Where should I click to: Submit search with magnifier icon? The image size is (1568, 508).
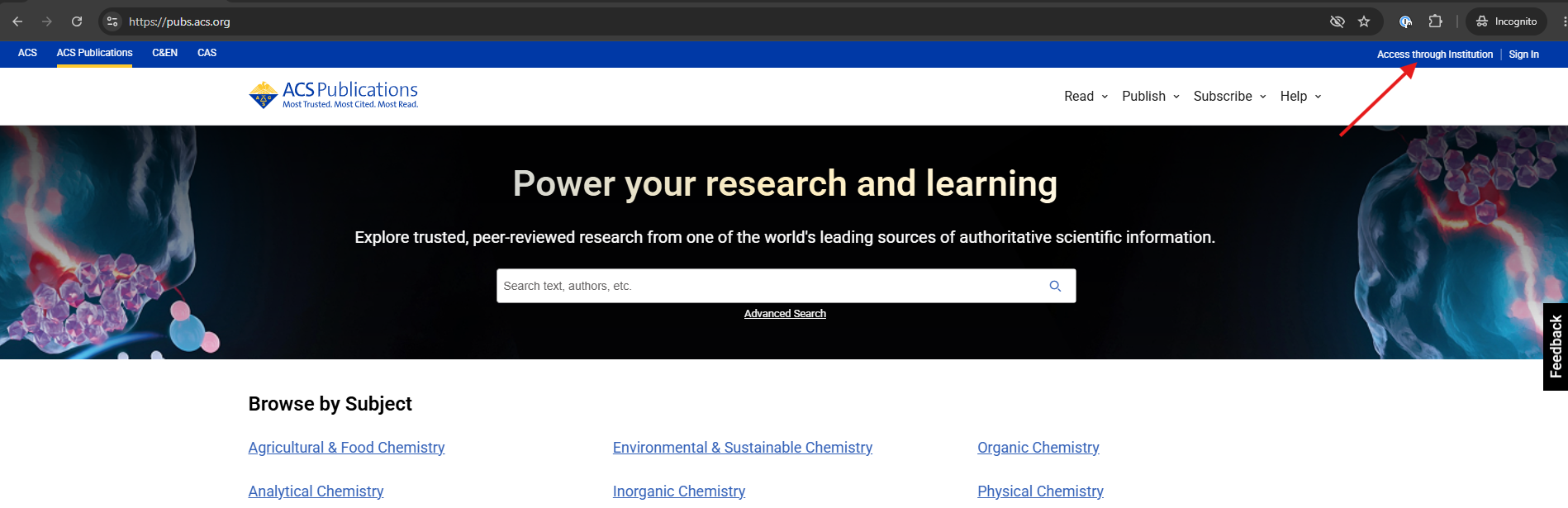(x=1055, y=286)
